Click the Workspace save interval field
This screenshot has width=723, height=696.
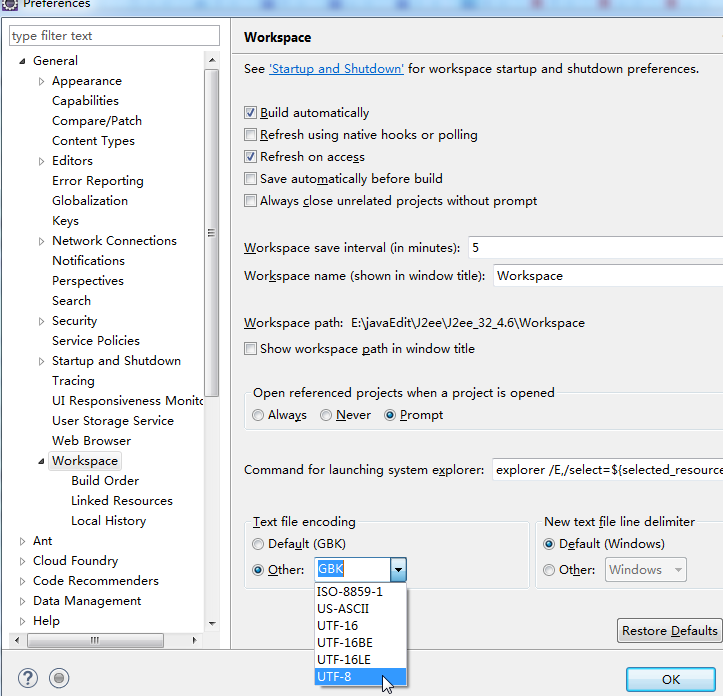(x=595, y=248)
